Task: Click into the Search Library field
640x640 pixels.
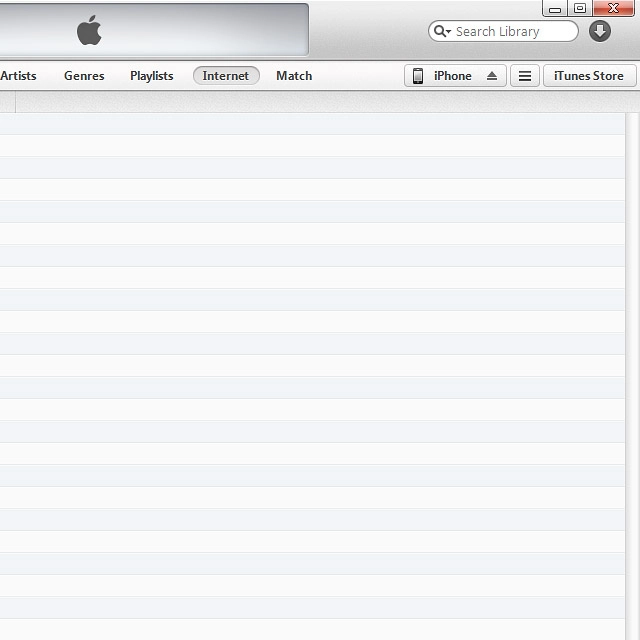Action: [x=512, y=31]
